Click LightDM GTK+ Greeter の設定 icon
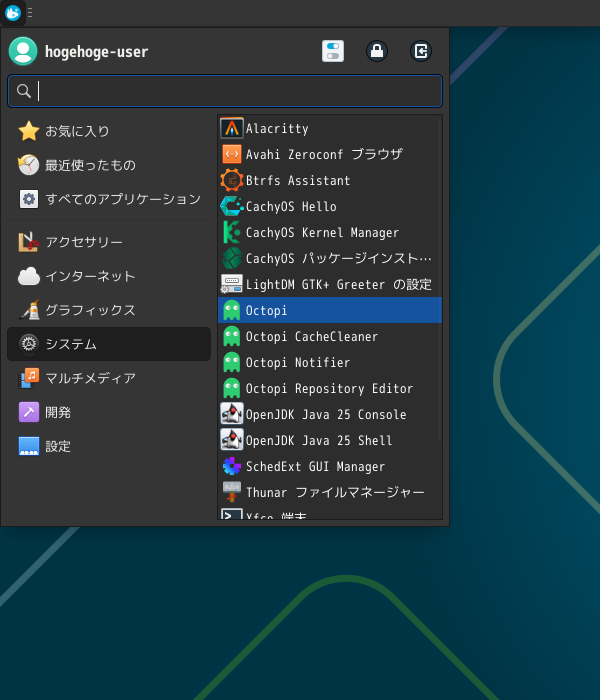The image size is (600, 700). coord(232,284)
